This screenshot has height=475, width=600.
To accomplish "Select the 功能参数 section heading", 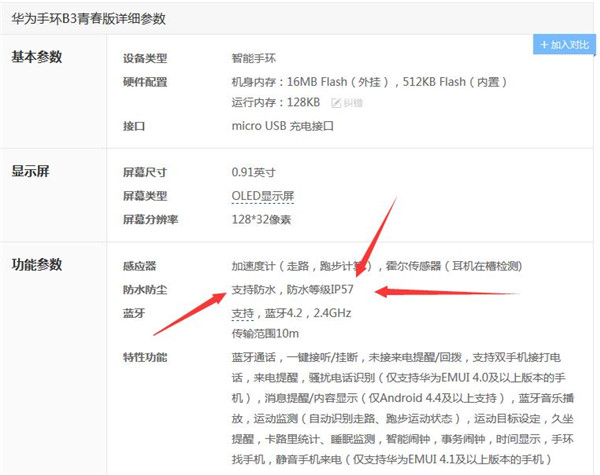I will (36, 264).
